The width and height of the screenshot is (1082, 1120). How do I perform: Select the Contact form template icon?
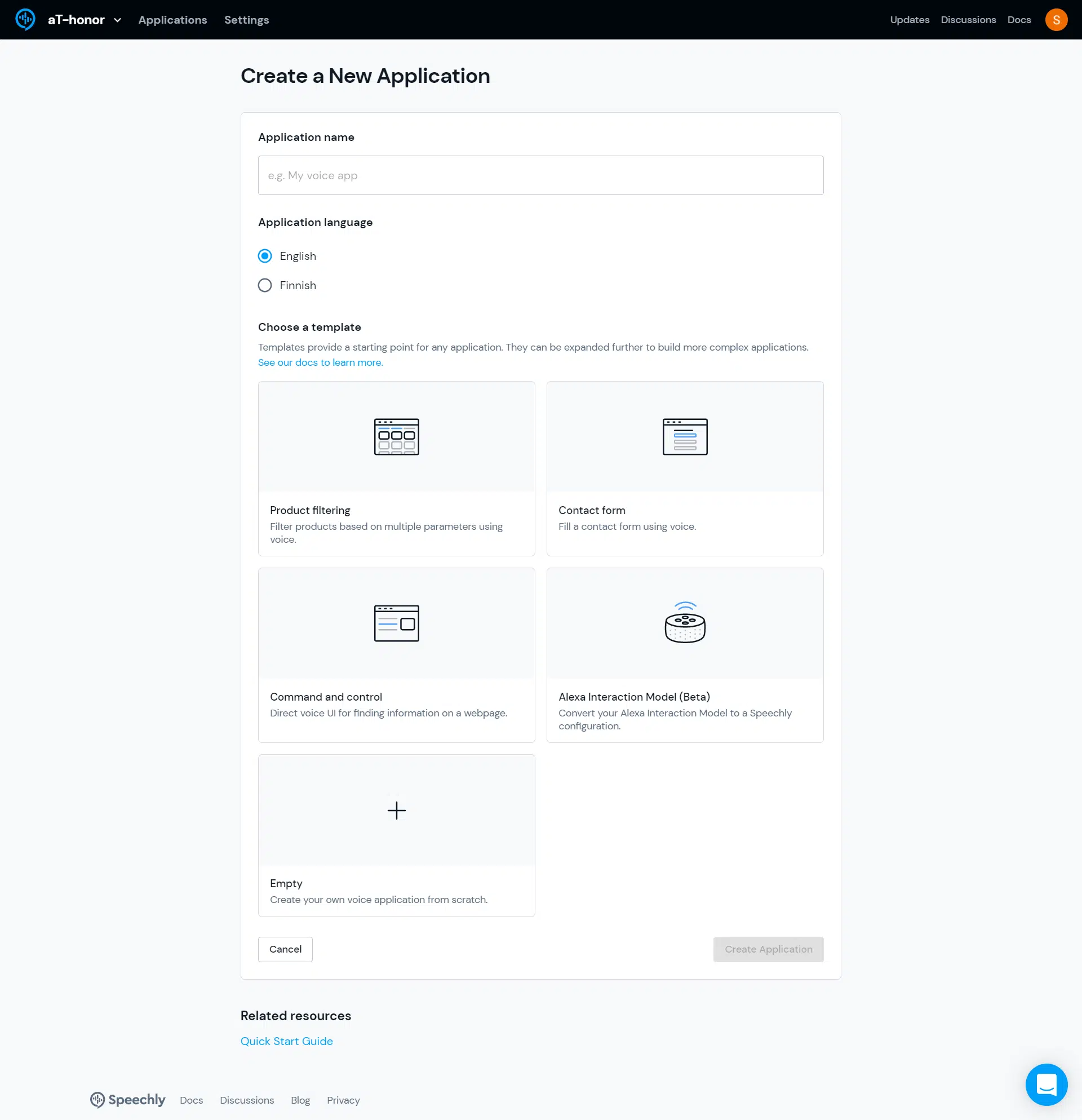684,437
